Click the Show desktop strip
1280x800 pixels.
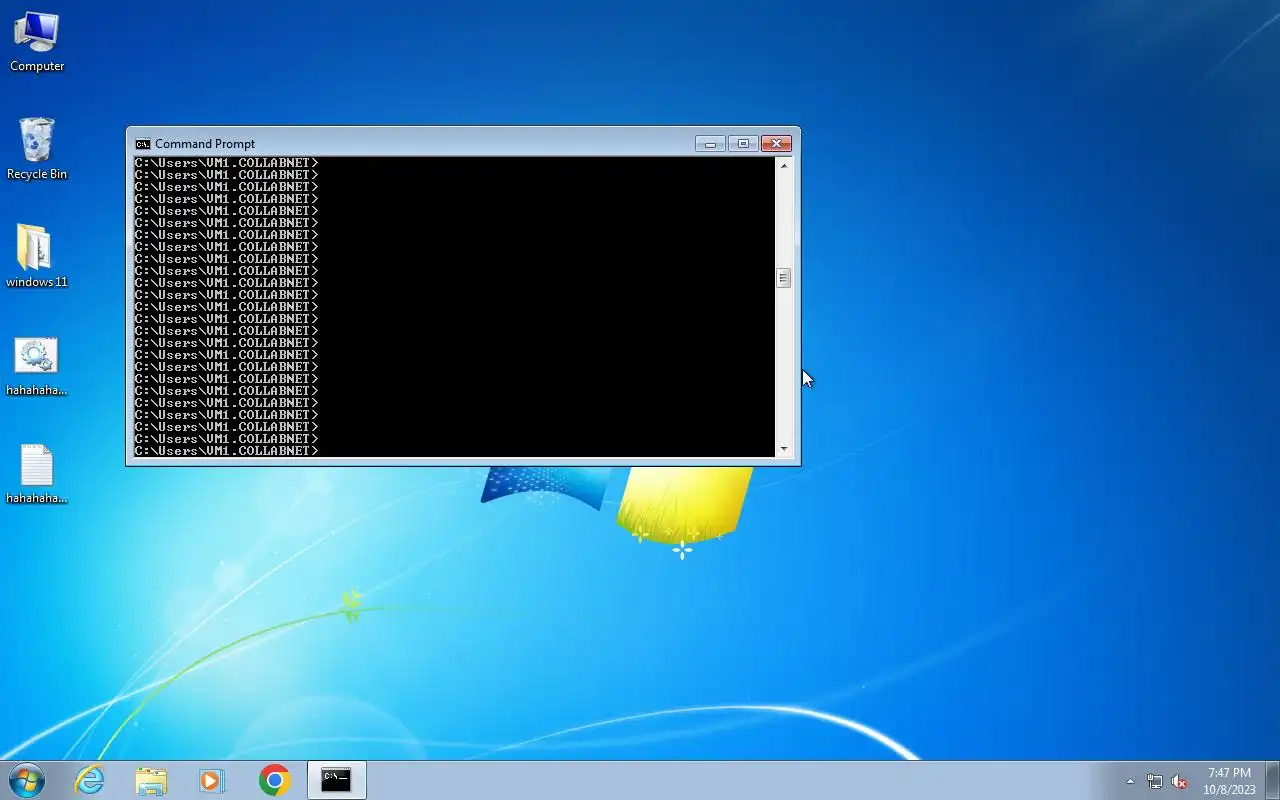click(1273, 780)
